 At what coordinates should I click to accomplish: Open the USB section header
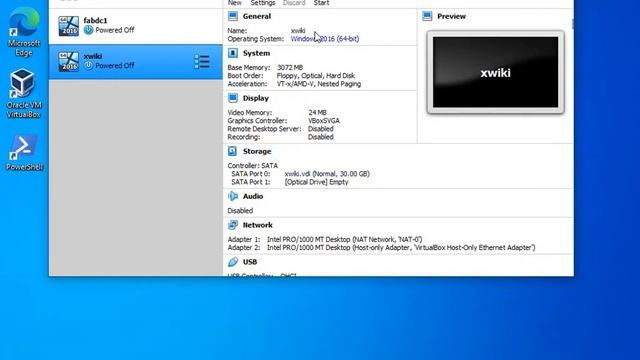250,262
